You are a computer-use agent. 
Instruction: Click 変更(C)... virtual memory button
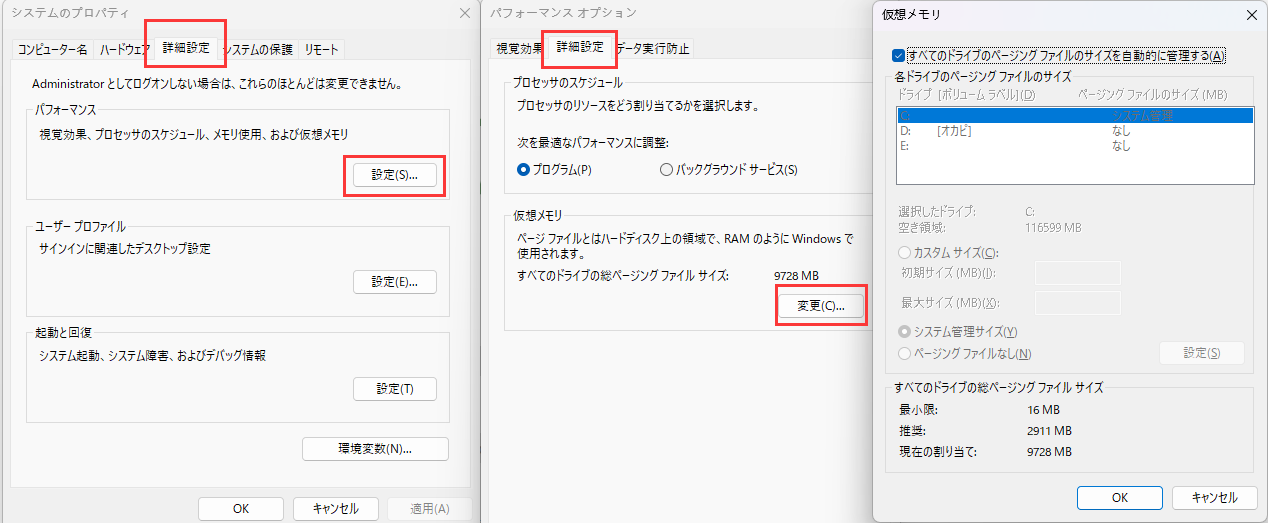click(821, 306)
